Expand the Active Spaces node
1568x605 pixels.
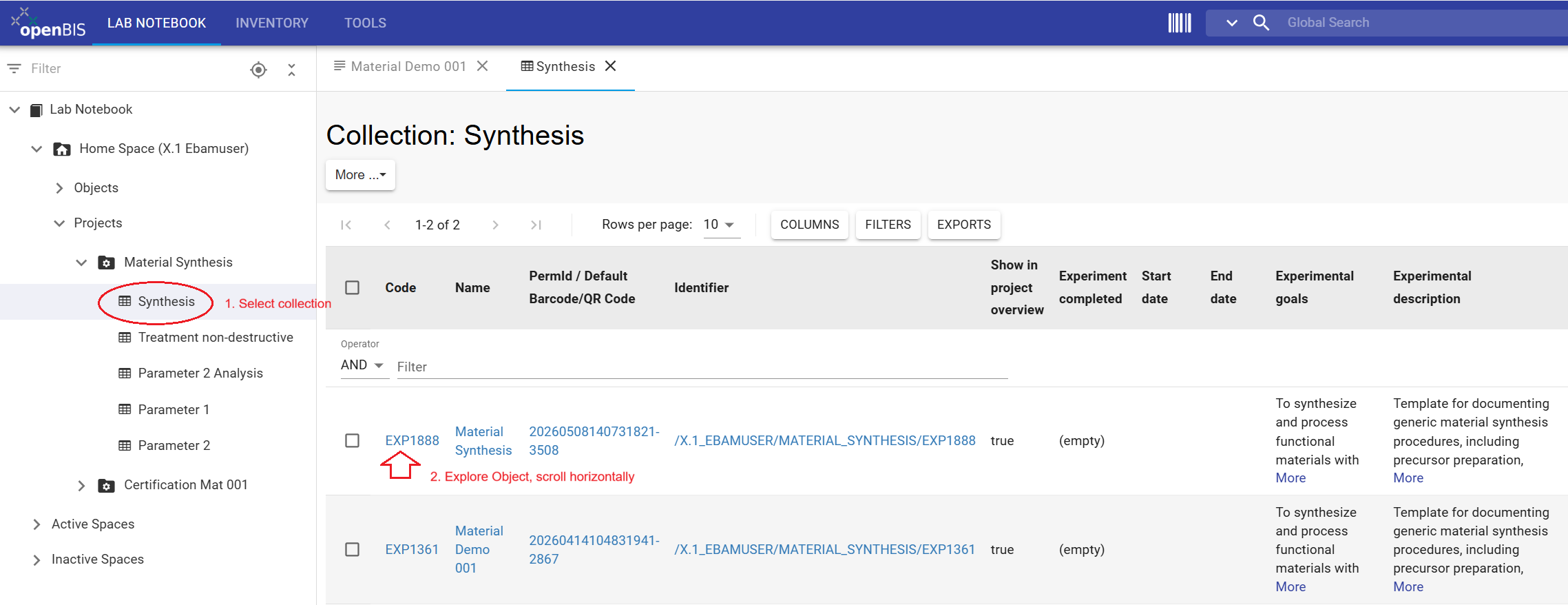pos(36,524)
